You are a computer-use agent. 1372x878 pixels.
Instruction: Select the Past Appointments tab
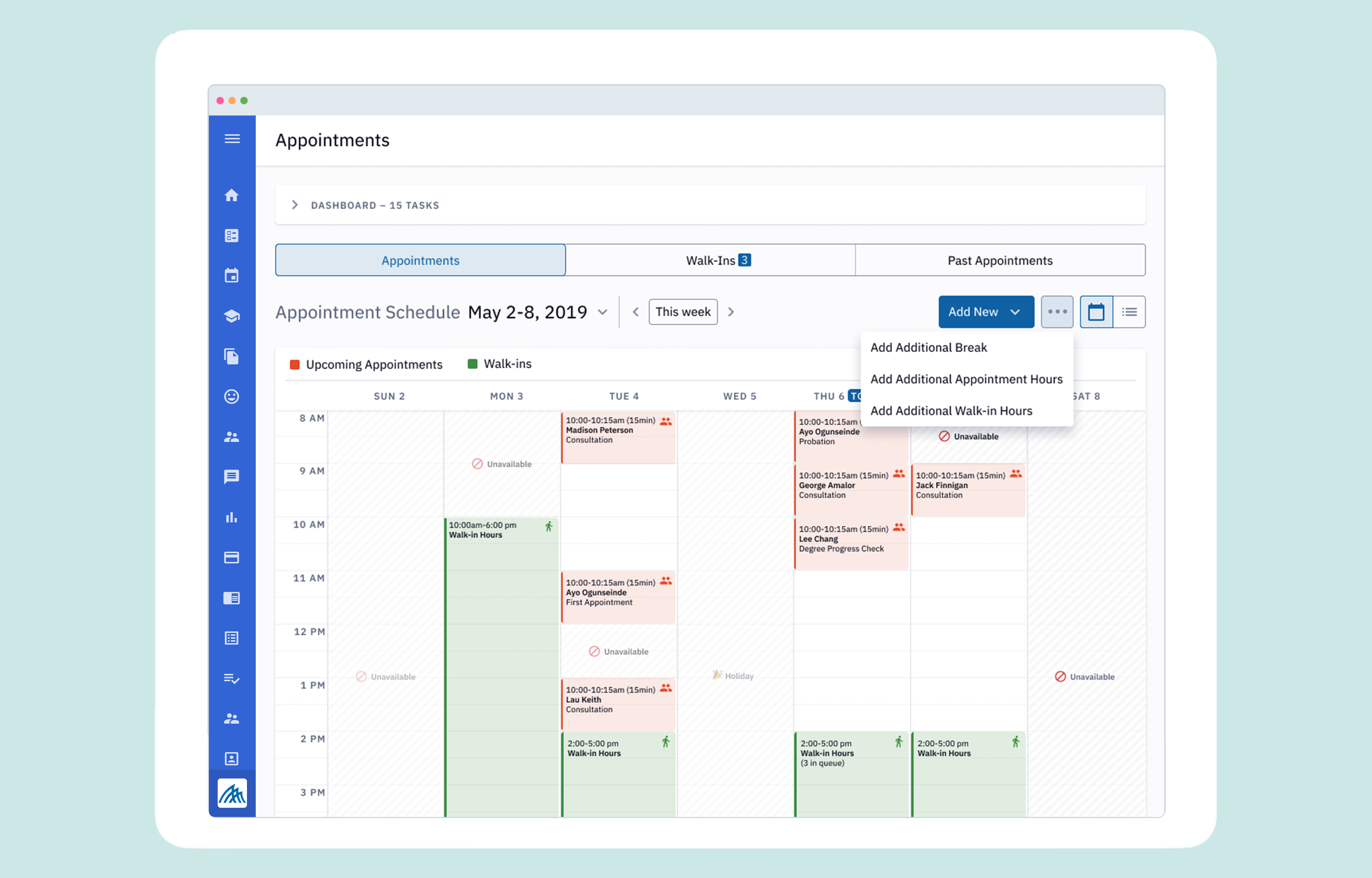1000,260
